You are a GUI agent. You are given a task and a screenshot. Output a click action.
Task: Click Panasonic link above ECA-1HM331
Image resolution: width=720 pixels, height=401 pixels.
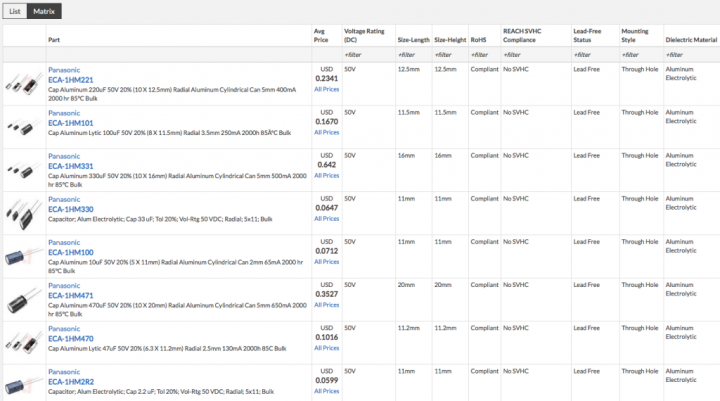pyautogui.click(x=64, y=156)
